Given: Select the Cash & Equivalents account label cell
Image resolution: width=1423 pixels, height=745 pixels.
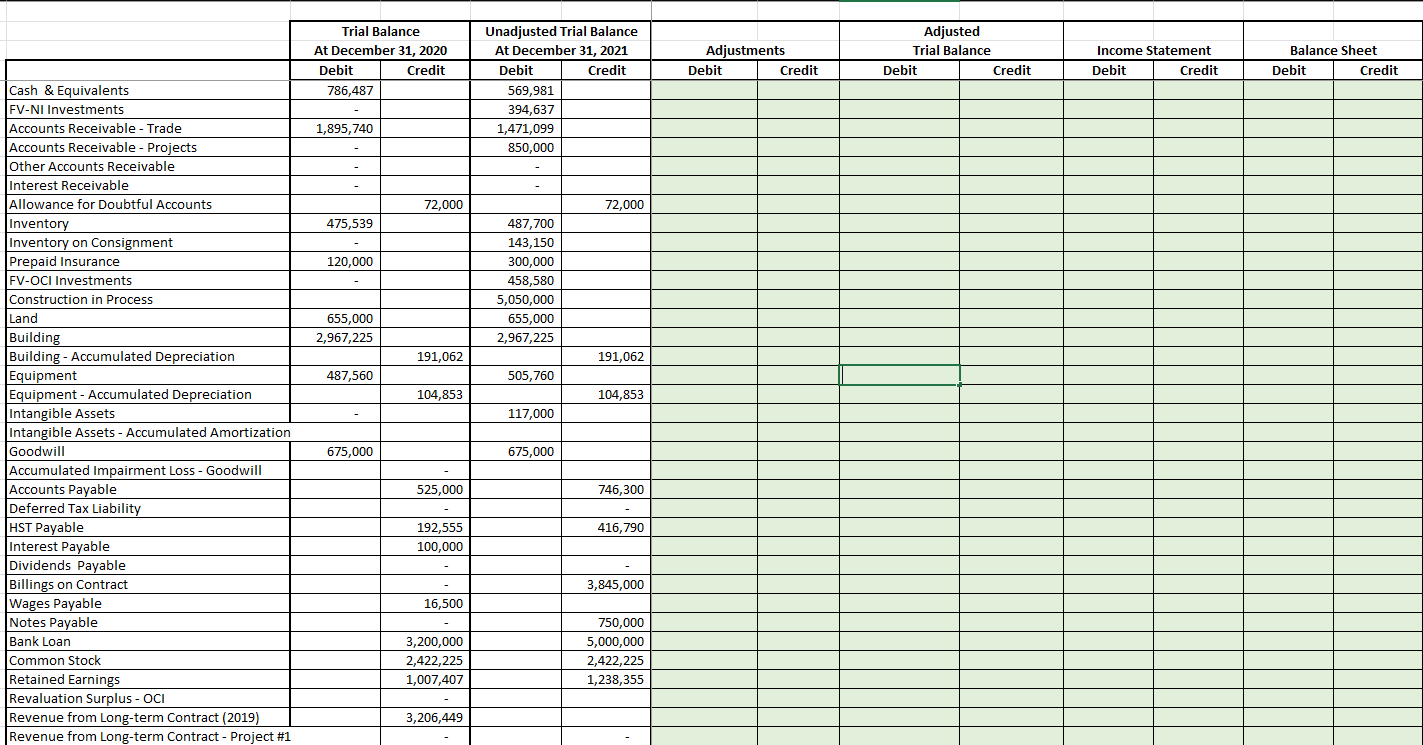Looking at the screenshot, I should [x=70, y=90].
